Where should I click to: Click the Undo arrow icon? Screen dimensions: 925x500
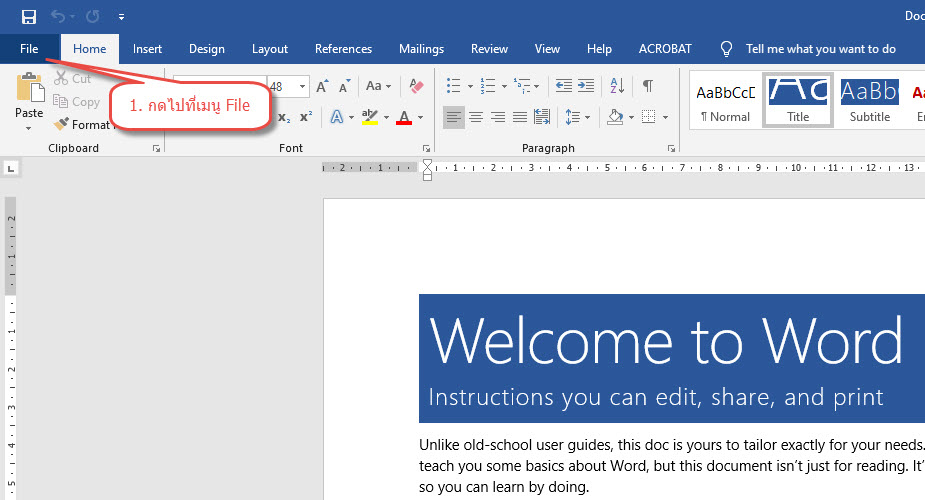coord(57,17)
